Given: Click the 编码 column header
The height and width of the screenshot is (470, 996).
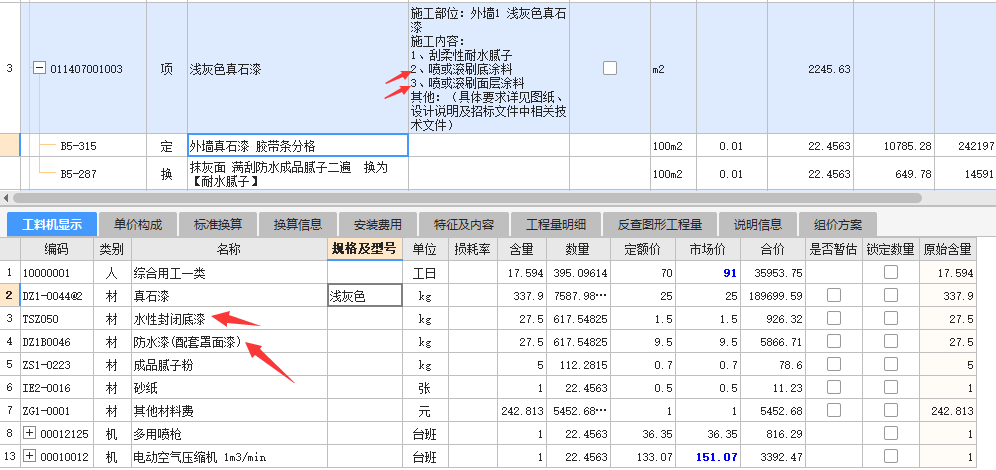Looking at the screenshot, I should click(57, 249).
